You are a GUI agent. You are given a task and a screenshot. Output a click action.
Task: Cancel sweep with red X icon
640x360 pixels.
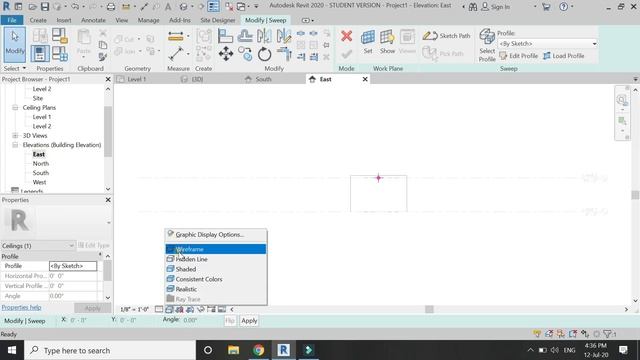point(347,36)
